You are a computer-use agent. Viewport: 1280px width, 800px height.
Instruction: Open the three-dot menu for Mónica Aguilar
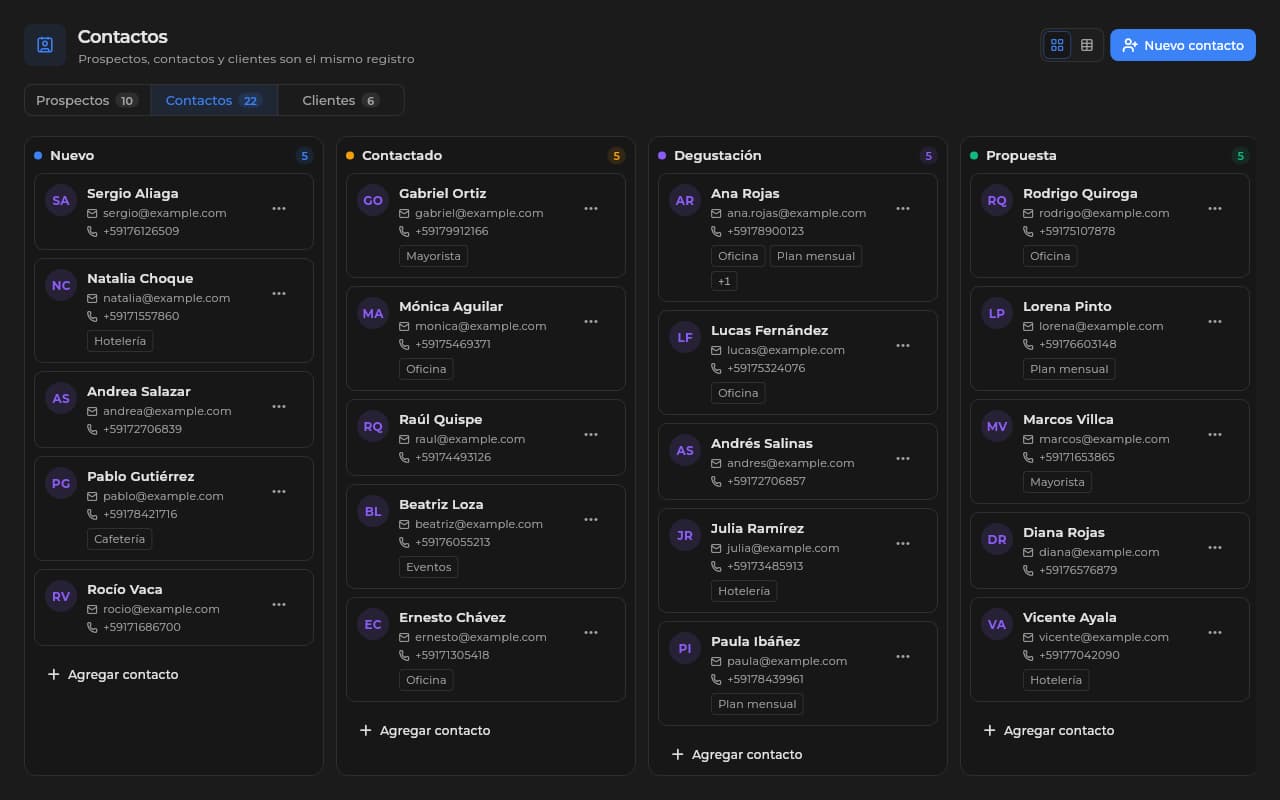pyautogui.click(x=591, y=321)
